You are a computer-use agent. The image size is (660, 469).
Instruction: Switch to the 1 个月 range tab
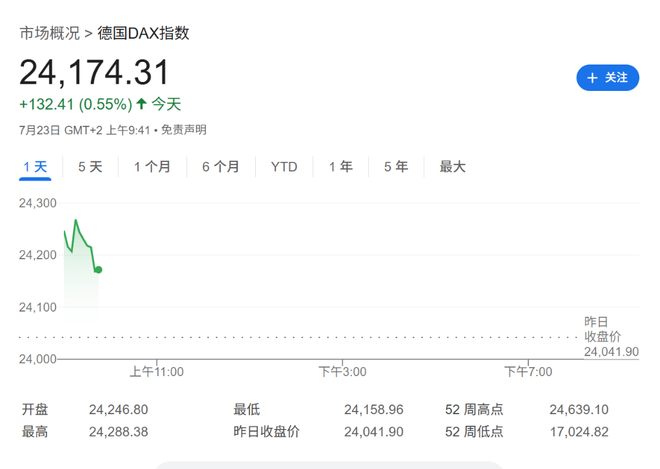click(x=152, y=167)
